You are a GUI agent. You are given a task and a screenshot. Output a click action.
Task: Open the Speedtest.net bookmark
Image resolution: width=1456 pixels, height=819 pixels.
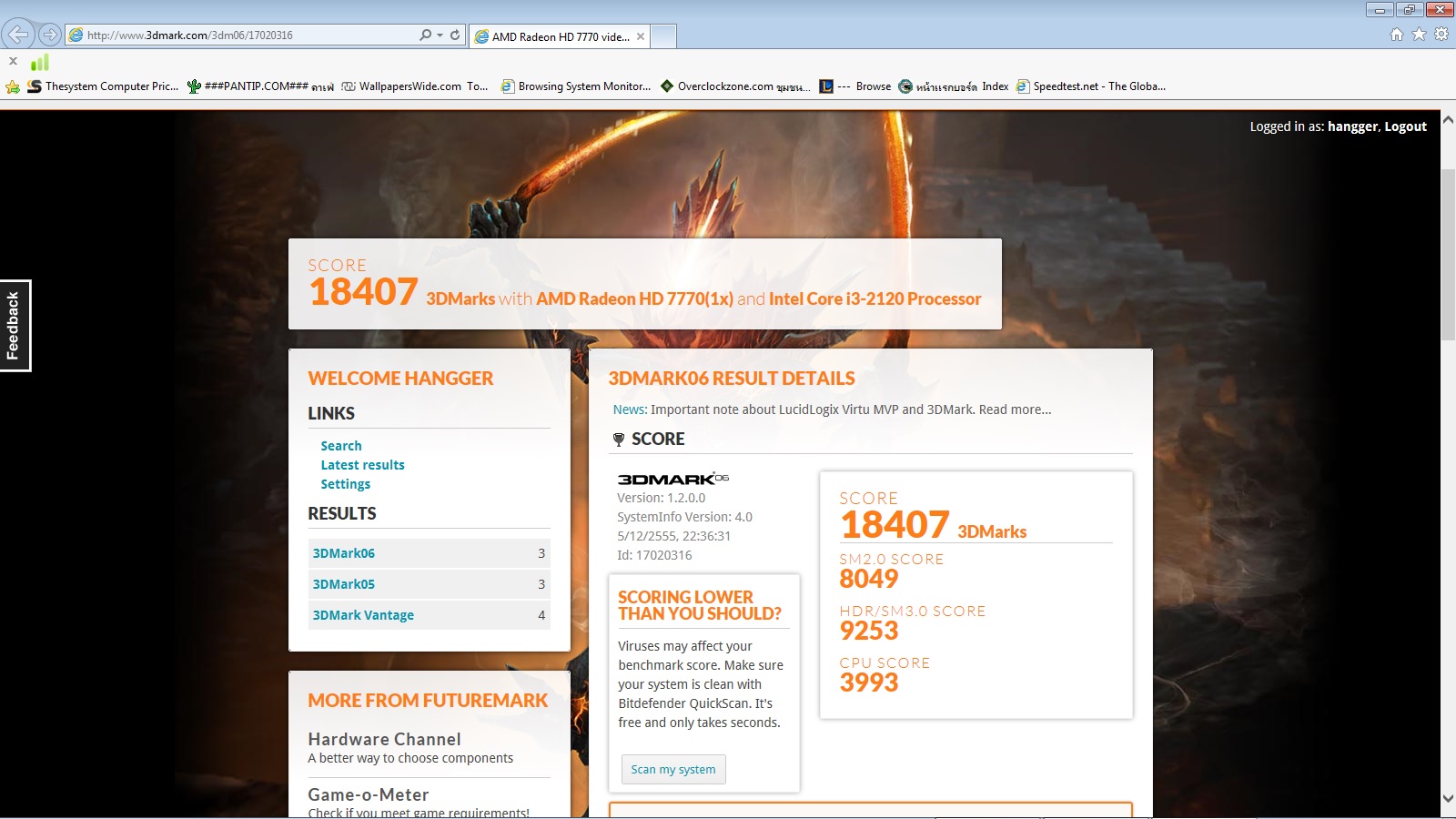click(x=1091, y=86)
